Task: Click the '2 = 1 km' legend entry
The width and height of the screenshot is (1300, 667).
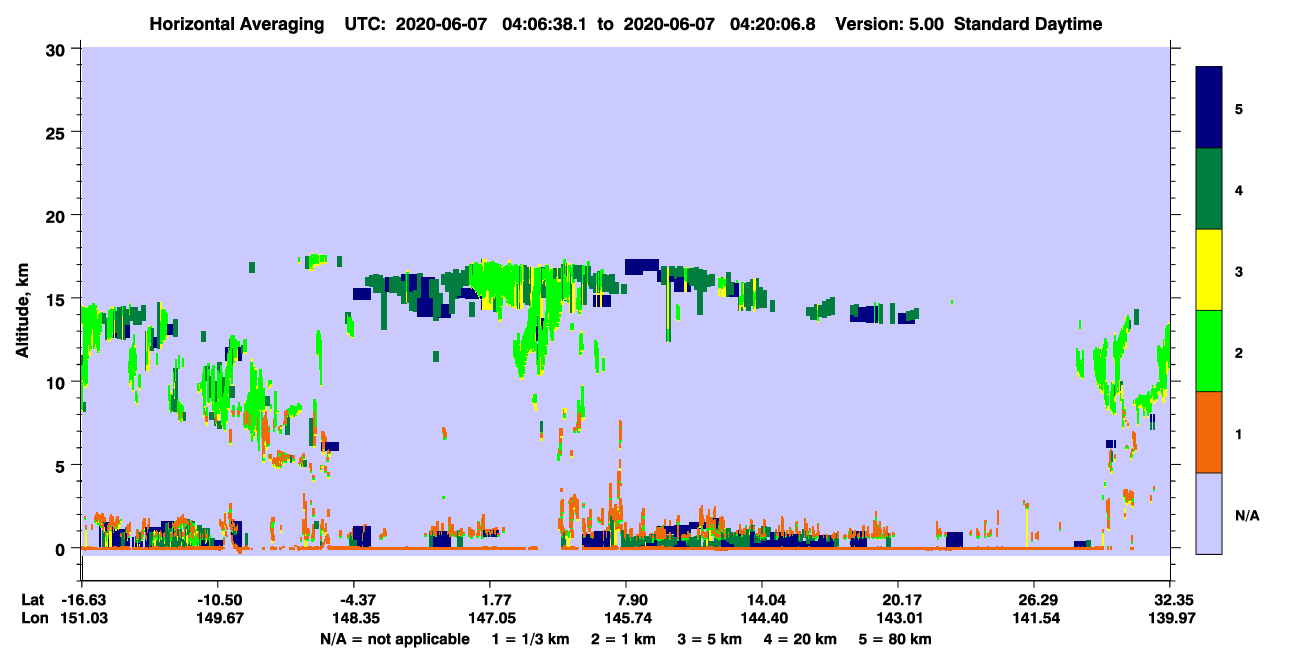Action: click(624, 639)
